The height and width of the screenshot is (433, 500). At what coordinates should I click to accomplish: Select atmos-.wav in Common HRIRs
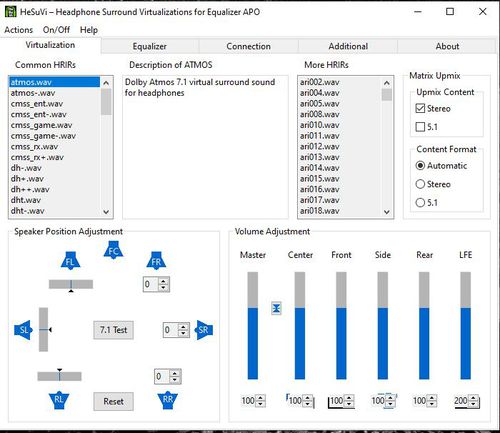point(55,93)
